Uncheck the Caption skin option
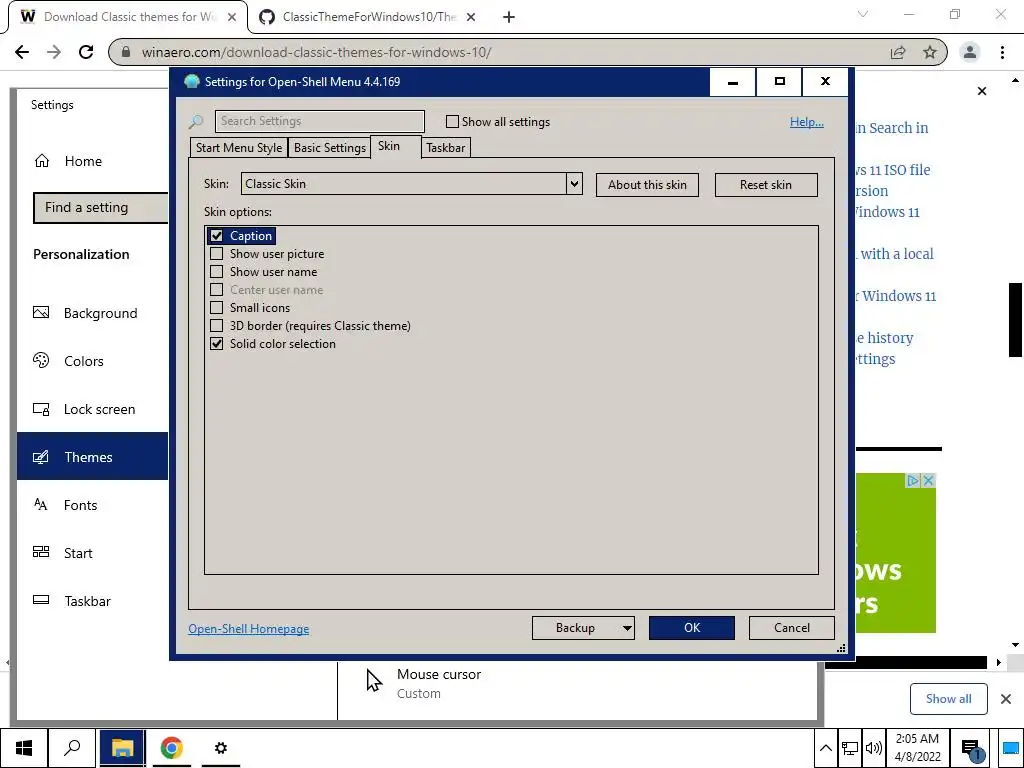Image resolution: width=1024 pixels, height=768 pixels. point(217,236)
